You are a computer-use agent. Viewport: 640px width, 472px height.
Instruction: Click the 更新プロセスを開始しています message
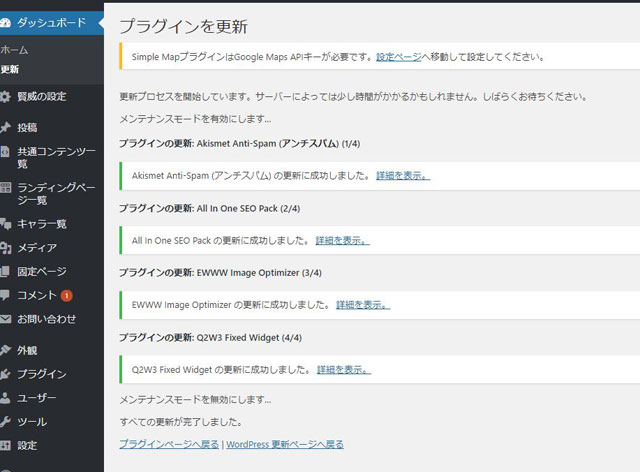click(x=353, y=97)
